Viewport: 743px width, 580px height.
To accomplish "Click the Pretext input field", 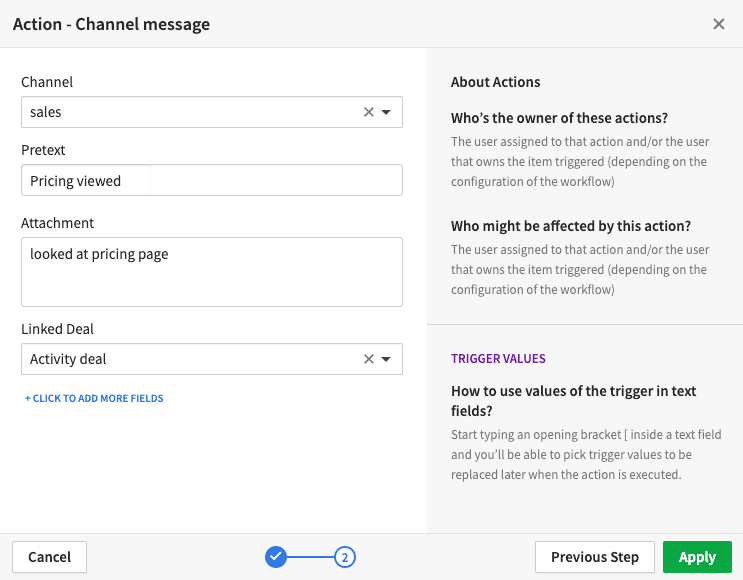I will 212,180.
